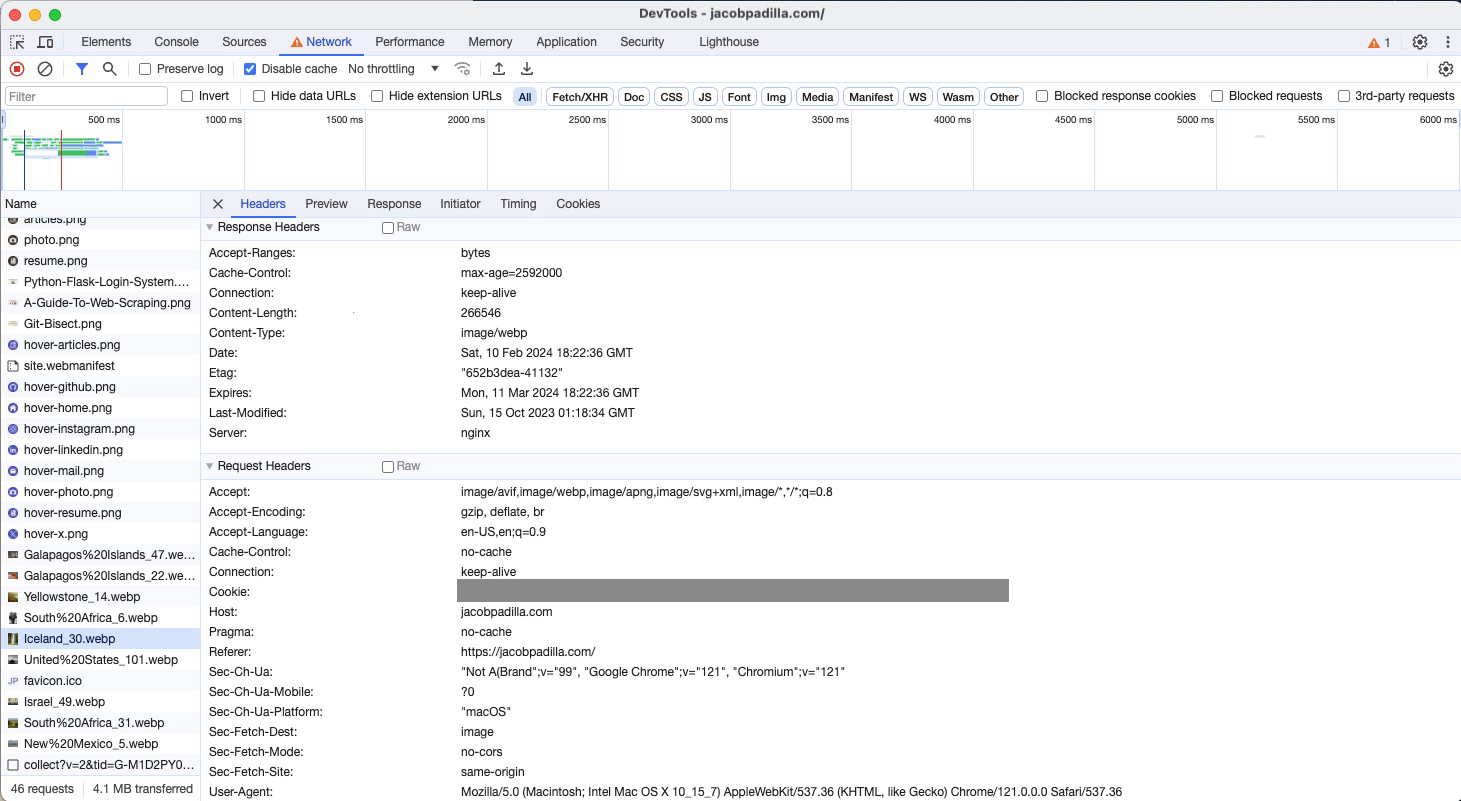Select the Inspect element cursor tool
This screenshot has width=1461, height=801.
16,42
